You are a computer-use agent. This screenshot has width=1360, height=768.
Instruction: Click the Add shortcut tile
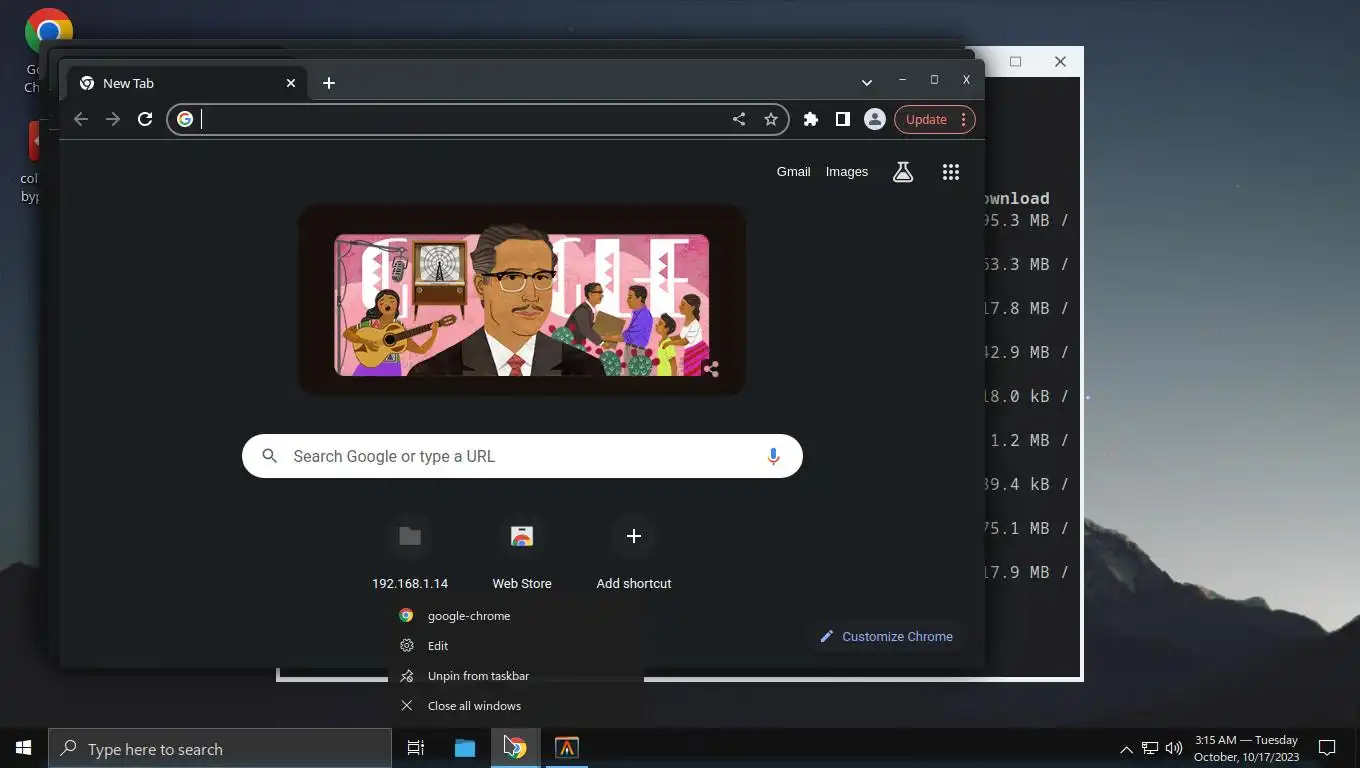point(634,553)
